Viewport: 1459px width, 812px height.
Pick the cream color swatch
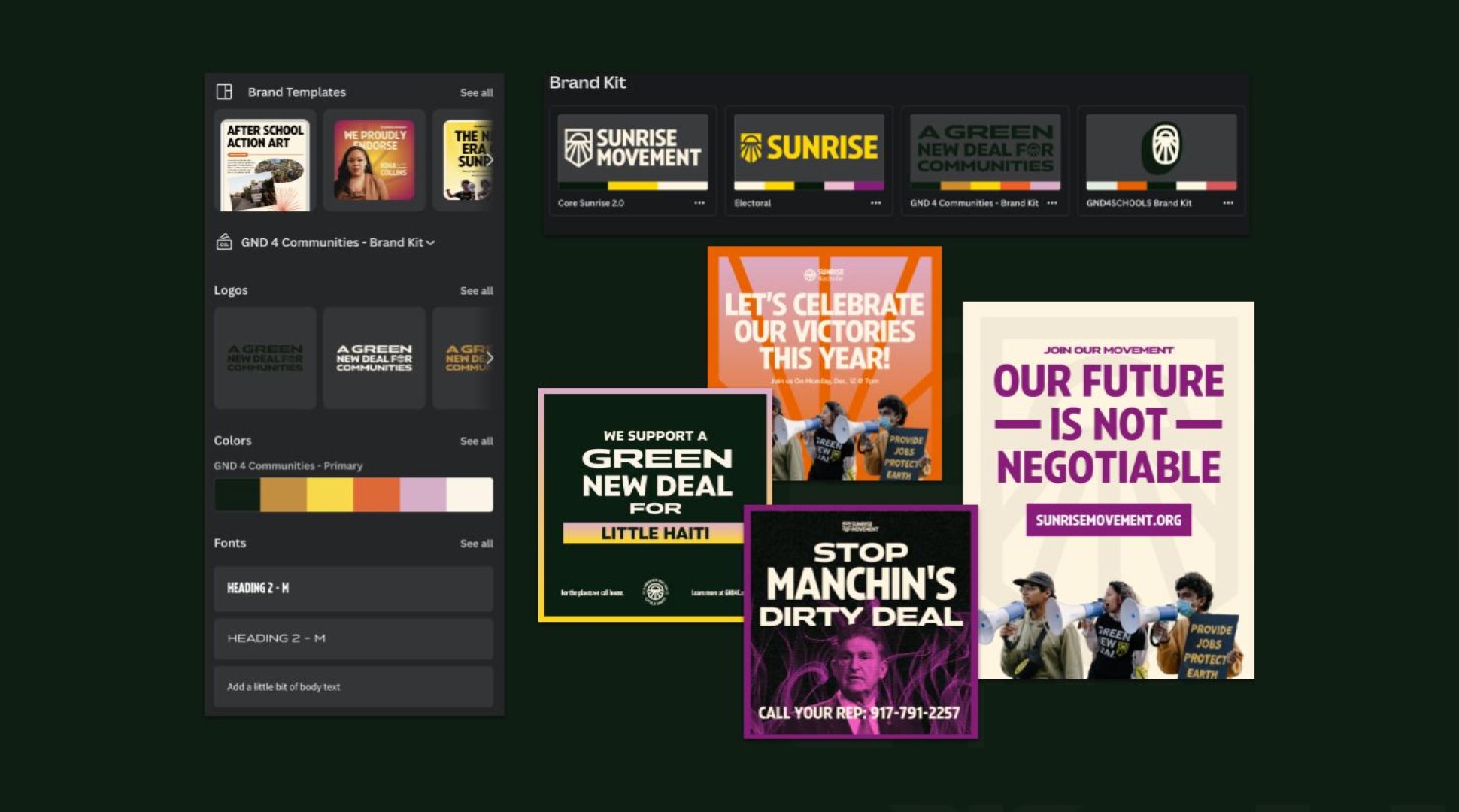[470, 495]
